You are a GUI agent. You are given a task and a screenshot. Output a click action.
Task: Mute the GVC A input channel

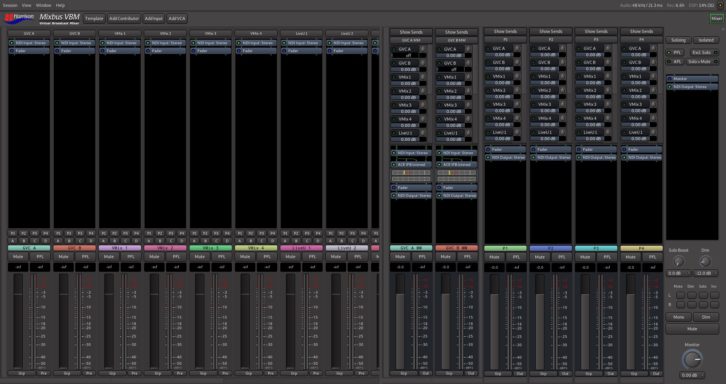pyautogui.click(x=19, y=256)
